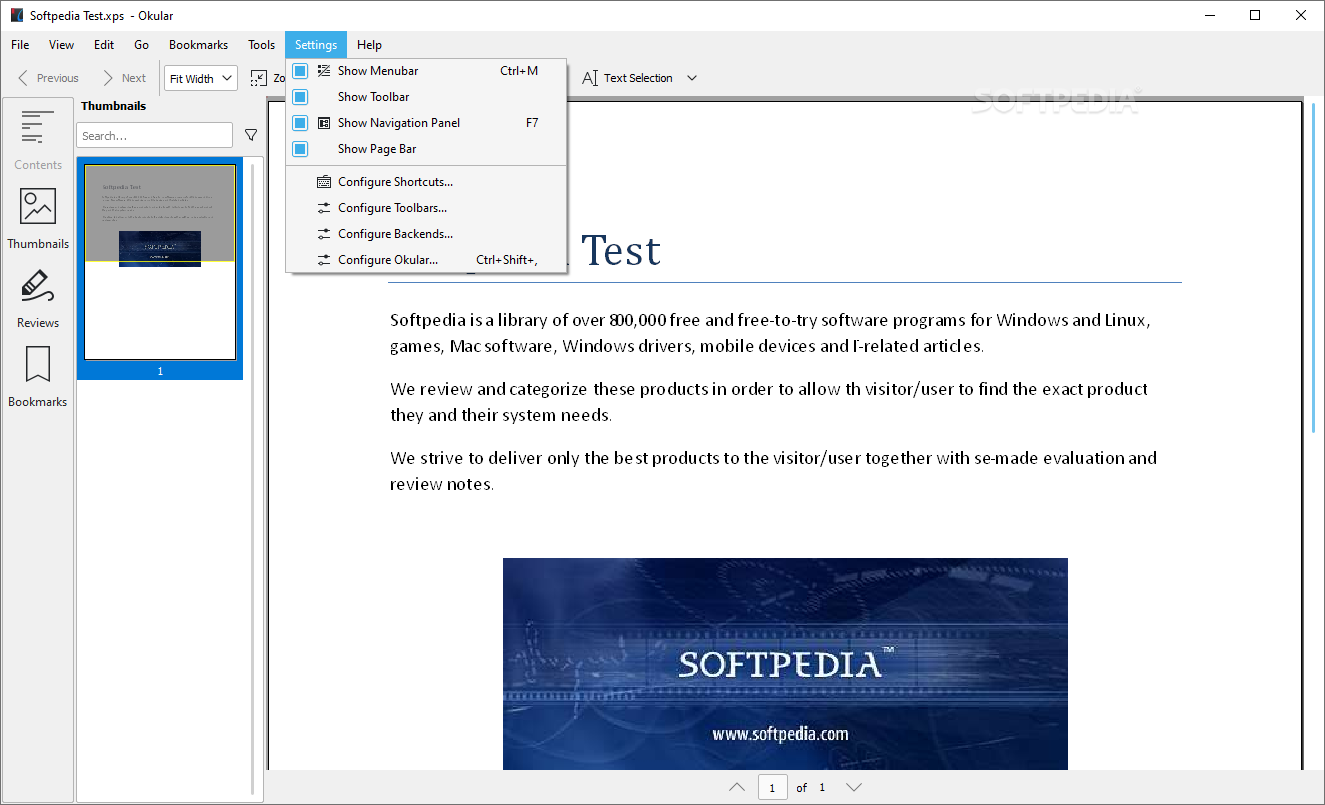Screen dimensions: 1325x805
Task: Open the Go menu
Action: (141, 45)
